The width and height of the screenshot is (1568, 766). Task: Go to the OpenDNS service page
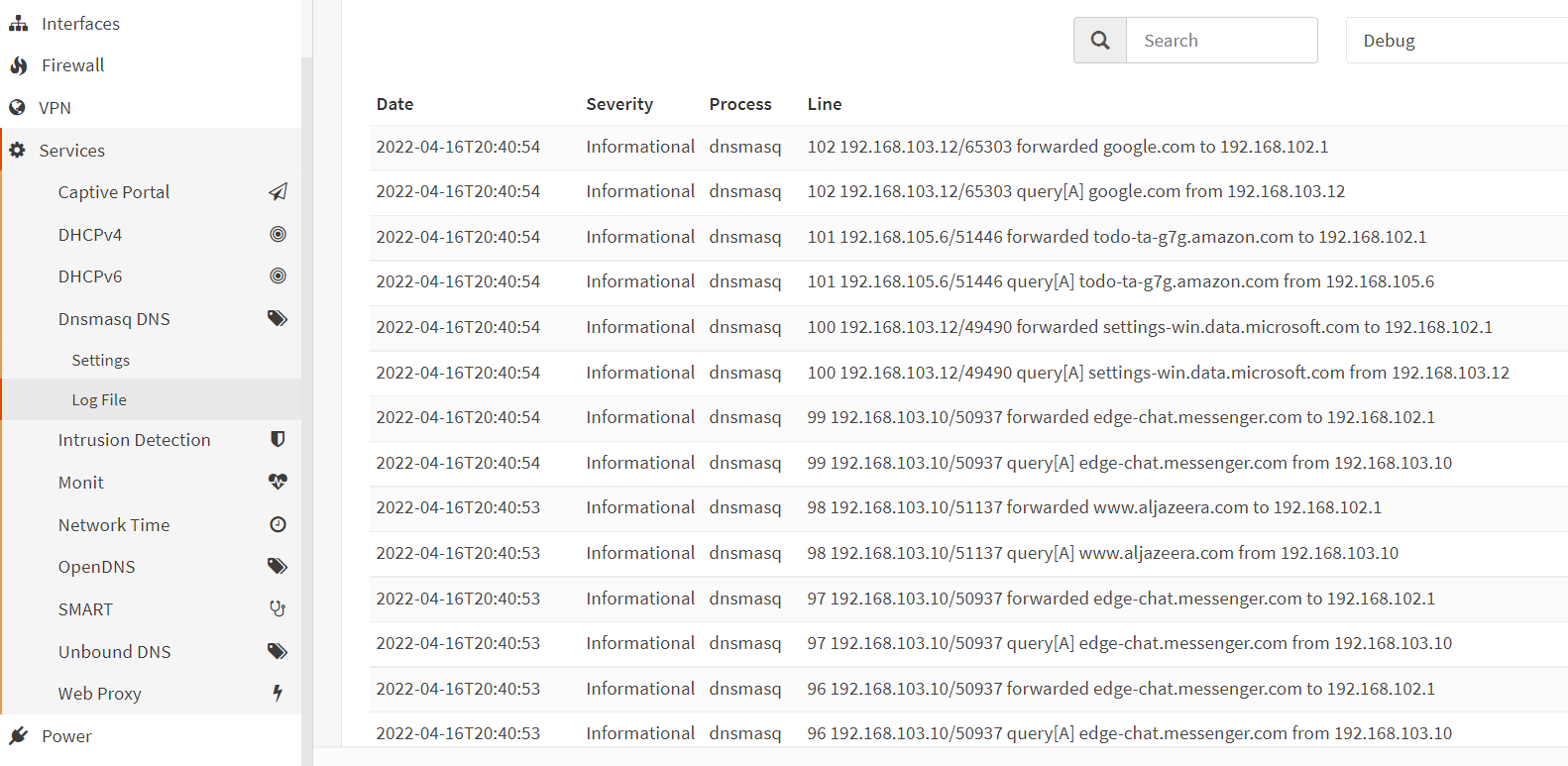[x=96, y=567]
